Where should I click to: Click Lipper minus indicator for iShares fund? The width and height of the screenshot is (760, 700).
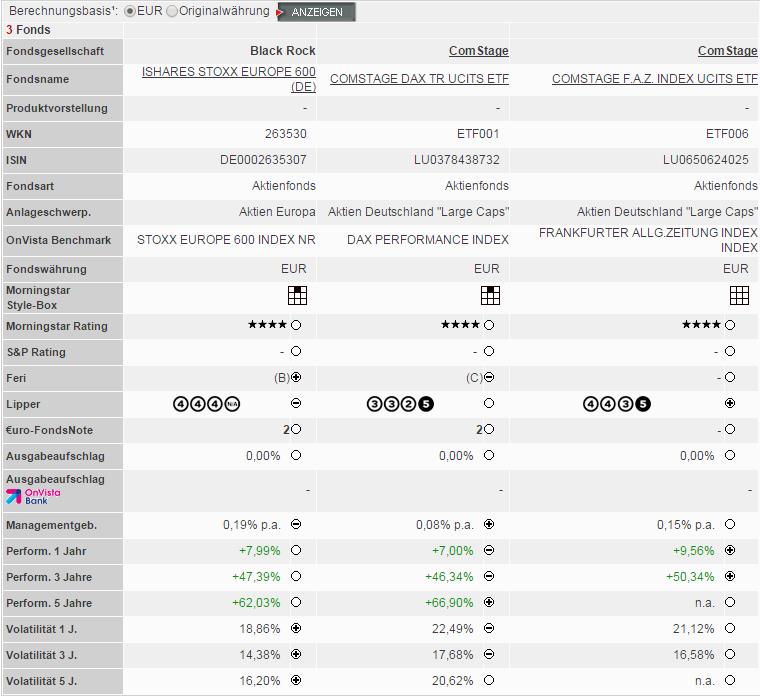(296, 403)
